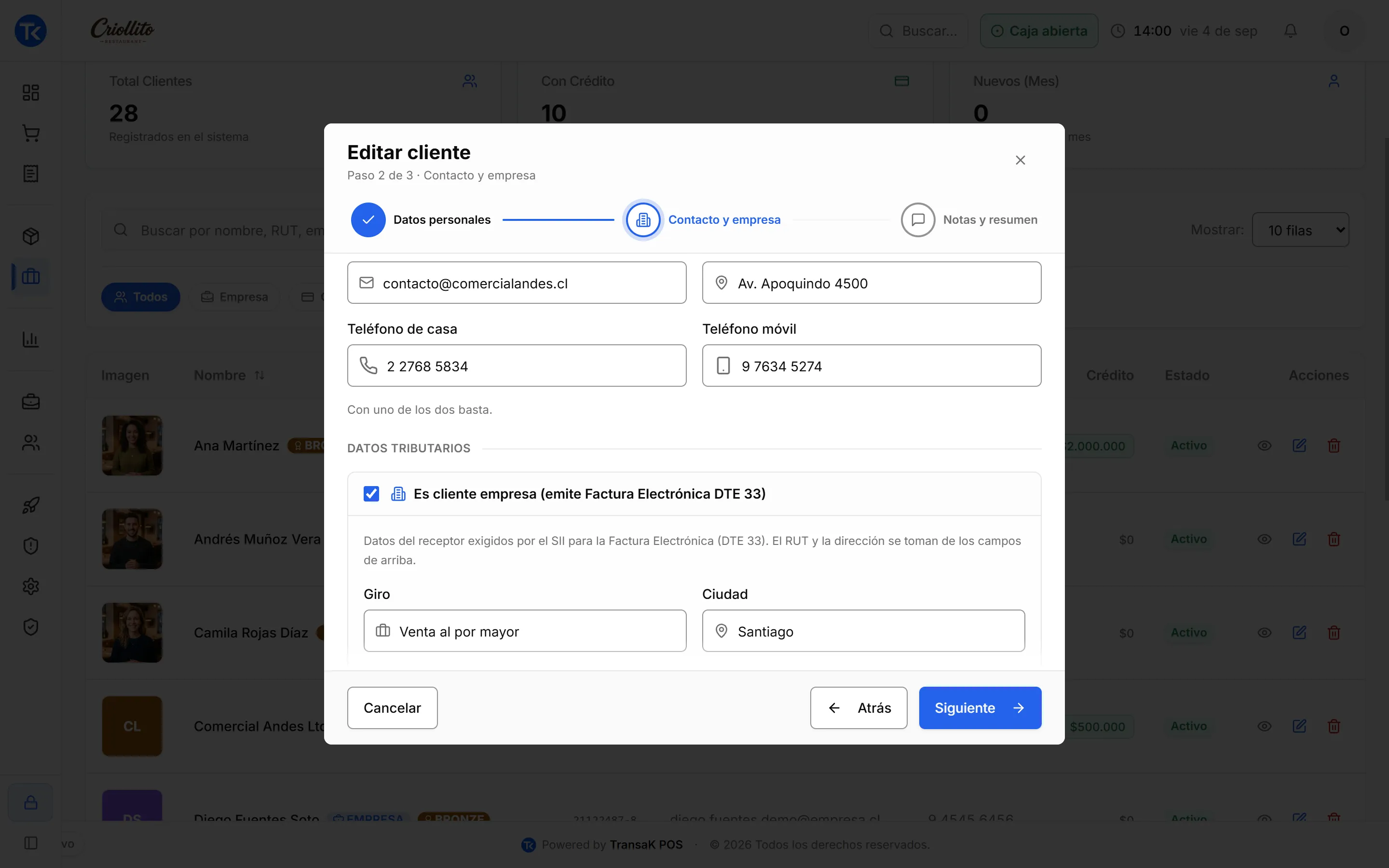Click the Siguiente button
Viewport: 1389px width, 868px height.
coord(980,708)
